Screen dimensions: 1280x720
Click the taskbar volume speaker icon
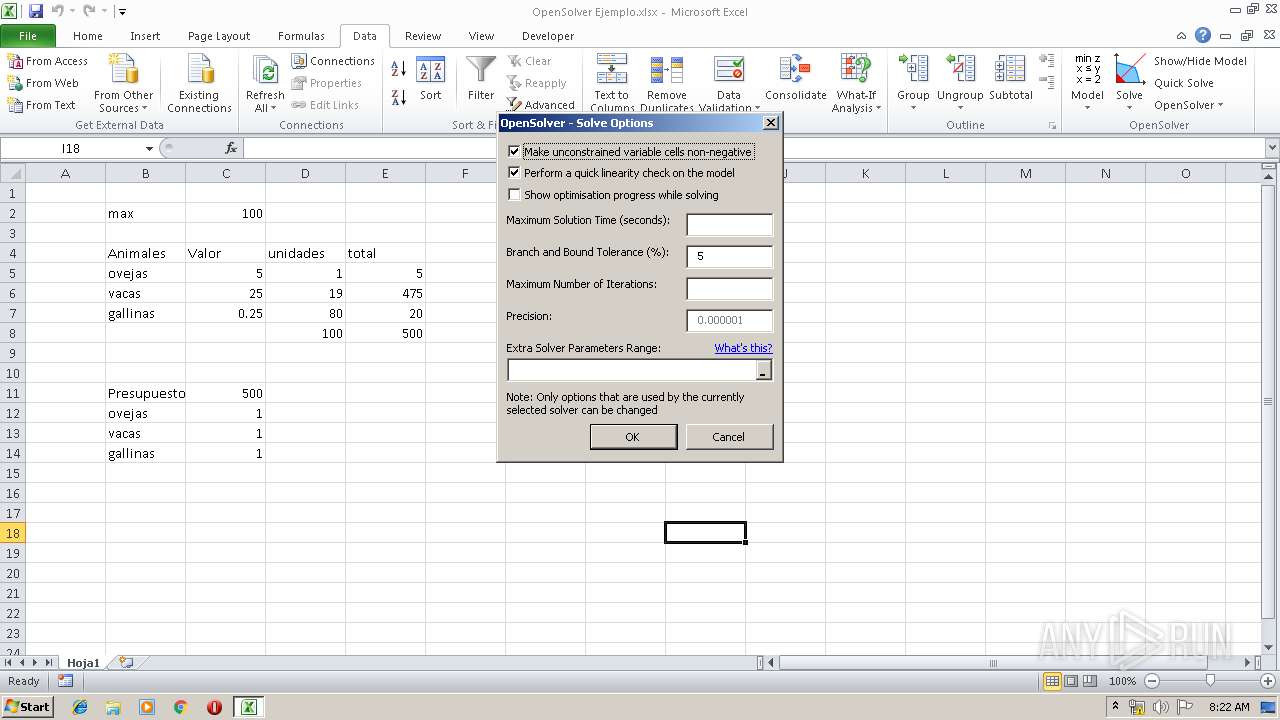tap(1161, 707)
